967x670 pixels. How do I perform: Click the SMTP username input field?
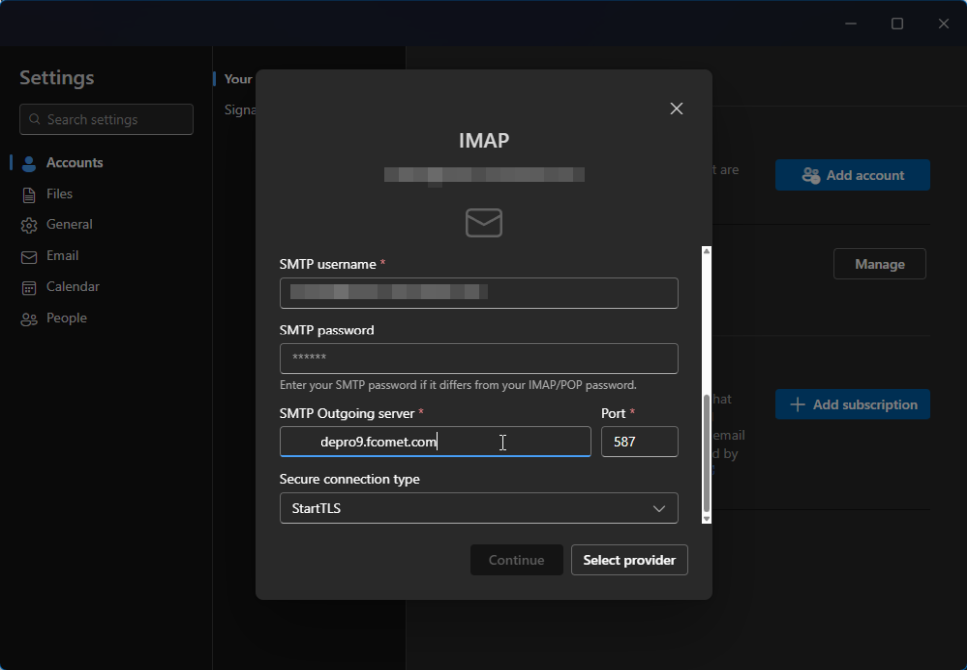point(479,293)
